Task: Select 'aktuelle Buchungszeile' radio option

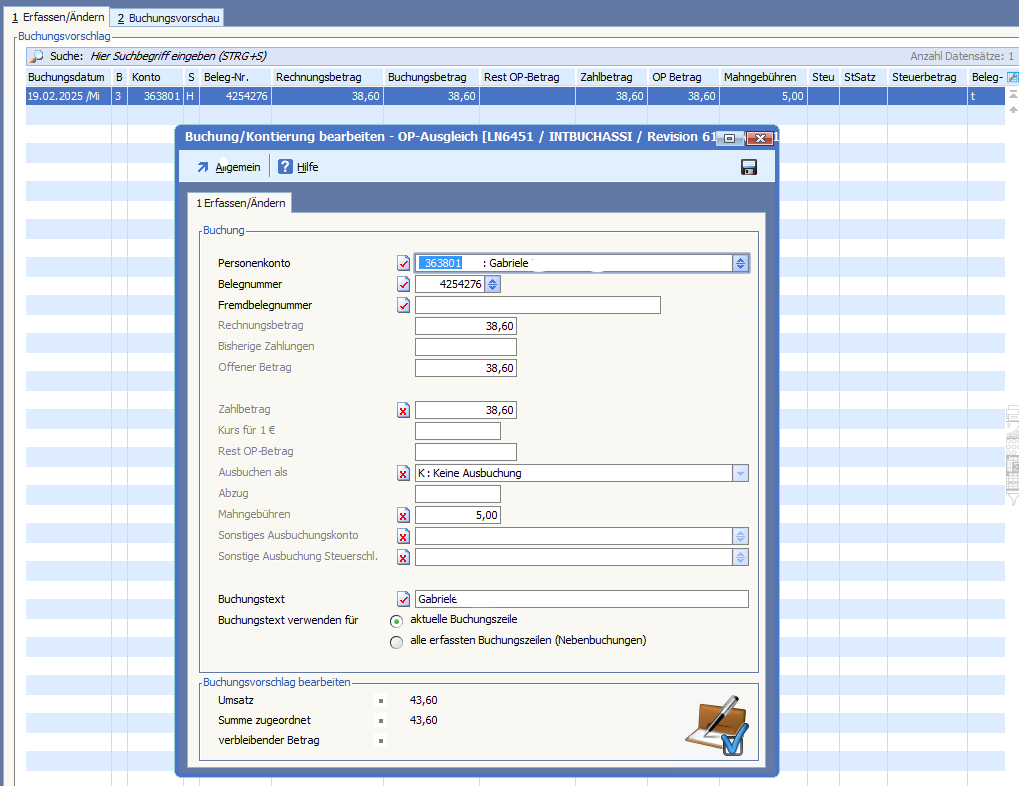Action: (396, 620)
